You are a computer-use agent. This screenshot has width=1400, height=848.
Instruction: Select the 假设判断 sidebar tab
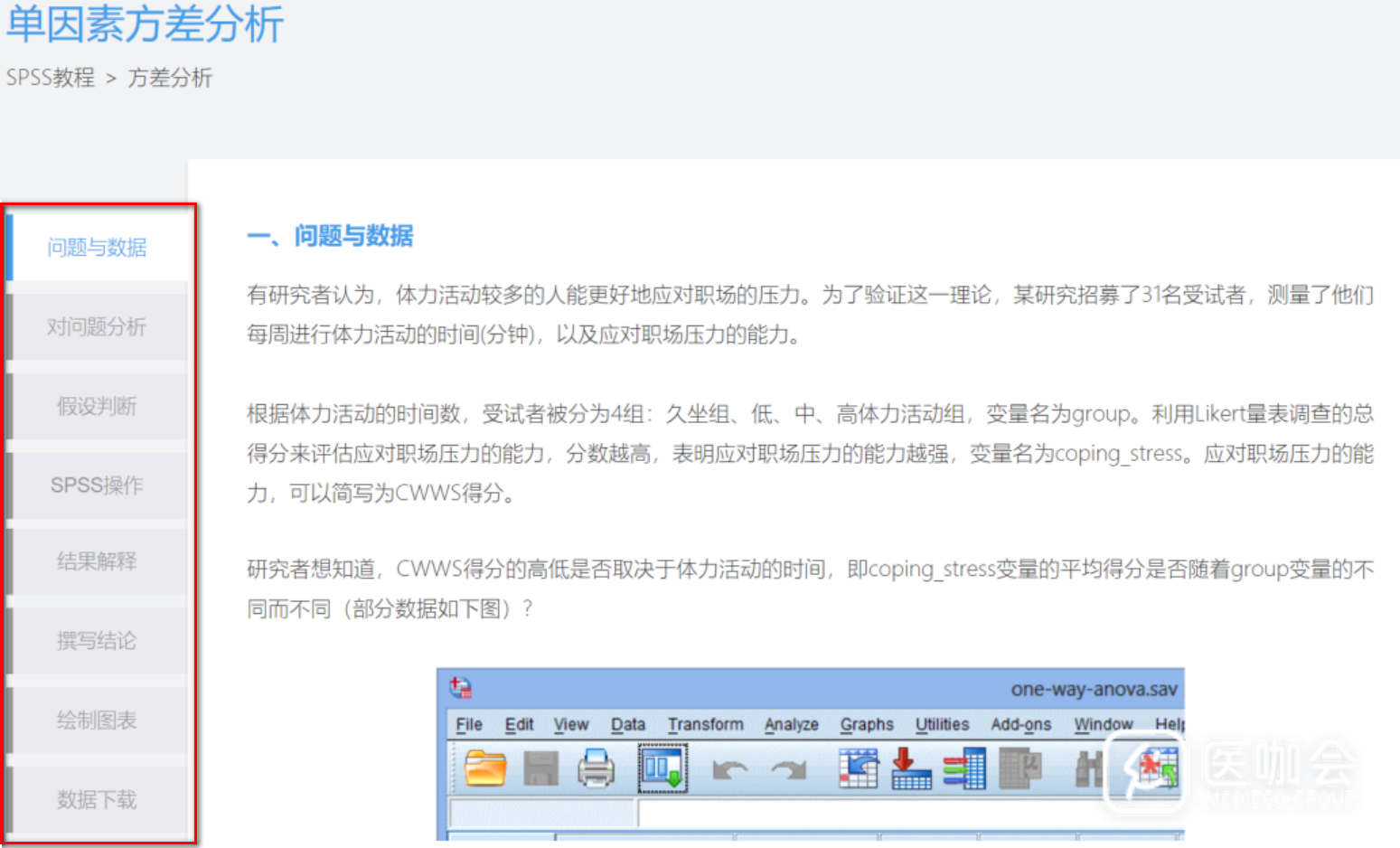coord(97,407)
